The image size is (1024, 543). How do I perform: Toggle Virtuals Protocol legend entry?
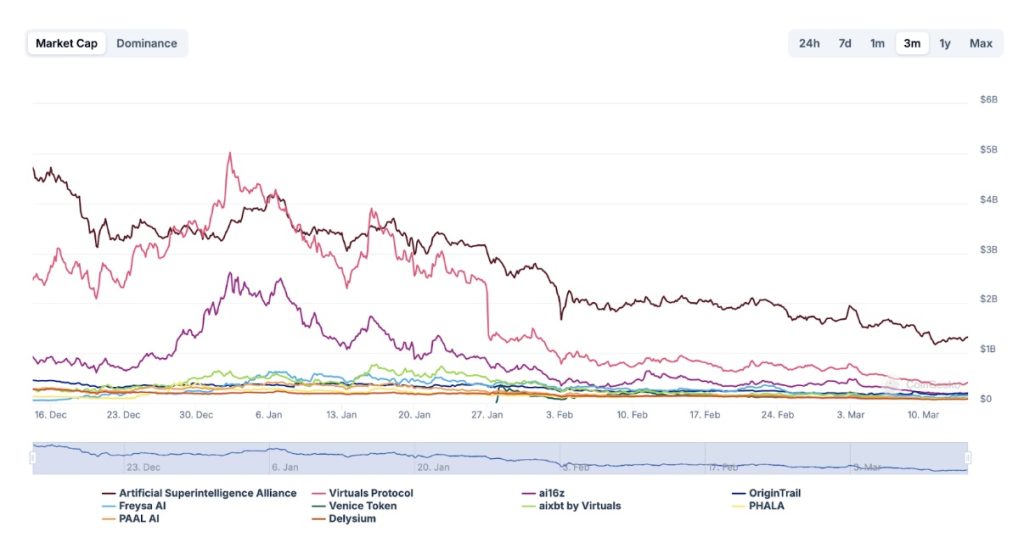(x=362, y=493)
